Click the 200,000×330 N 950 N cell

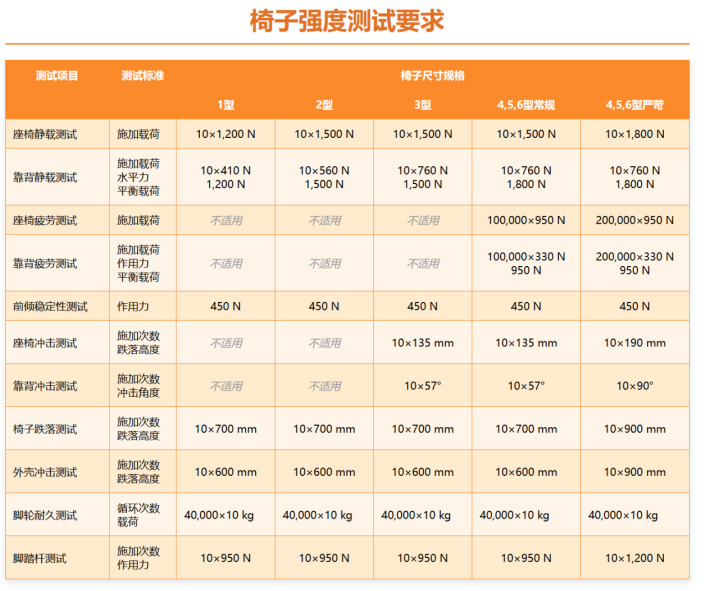[635, 263]
